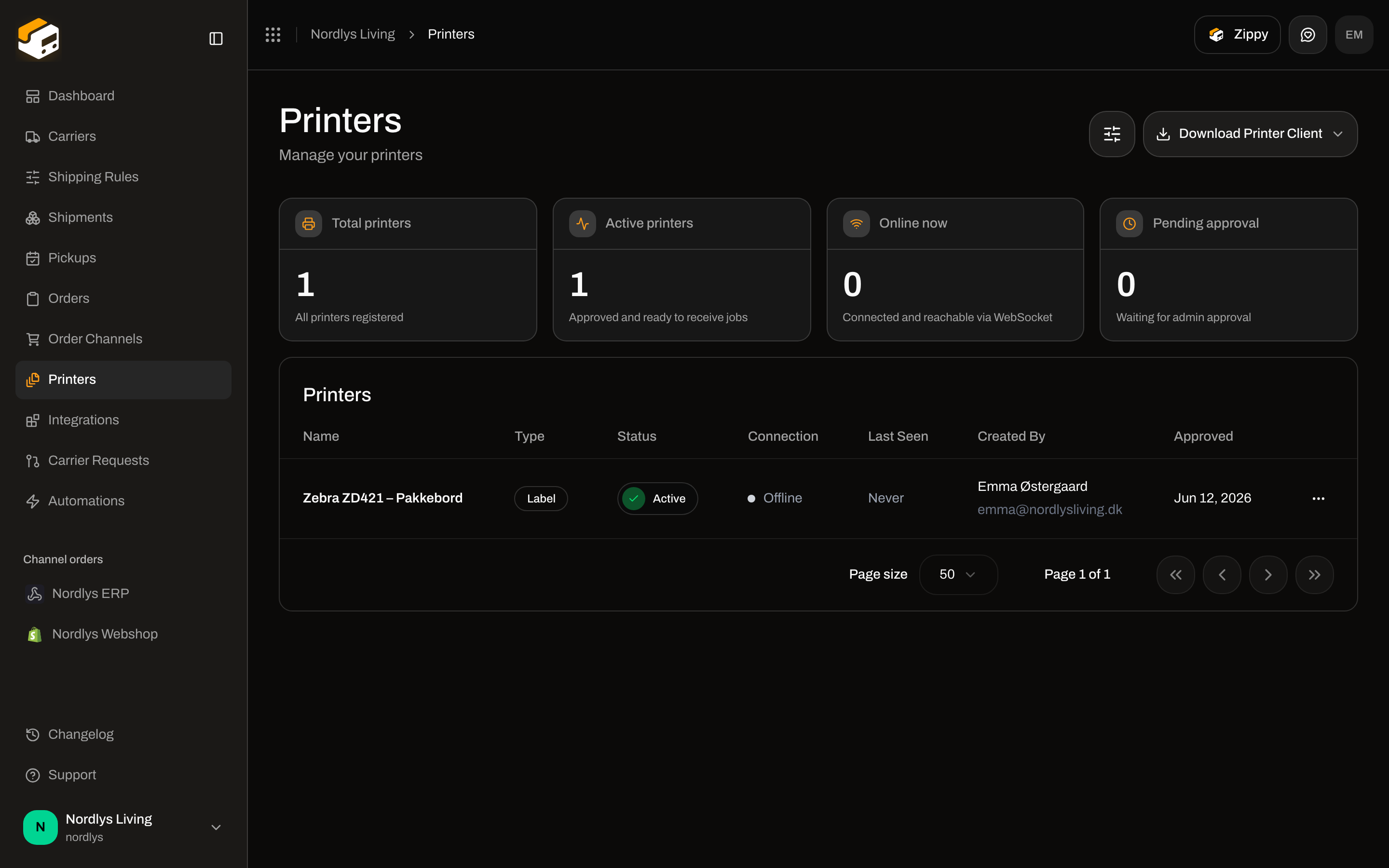Click Printers breadcrumb
1389x868 pixels.
451,34
